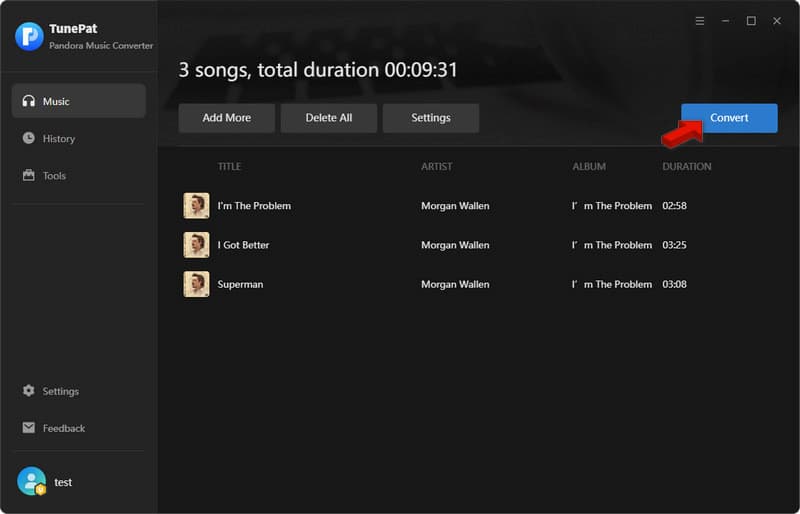Click album art for I Got Better
This screenshot has height=514, width=800.
pos(196,245)
